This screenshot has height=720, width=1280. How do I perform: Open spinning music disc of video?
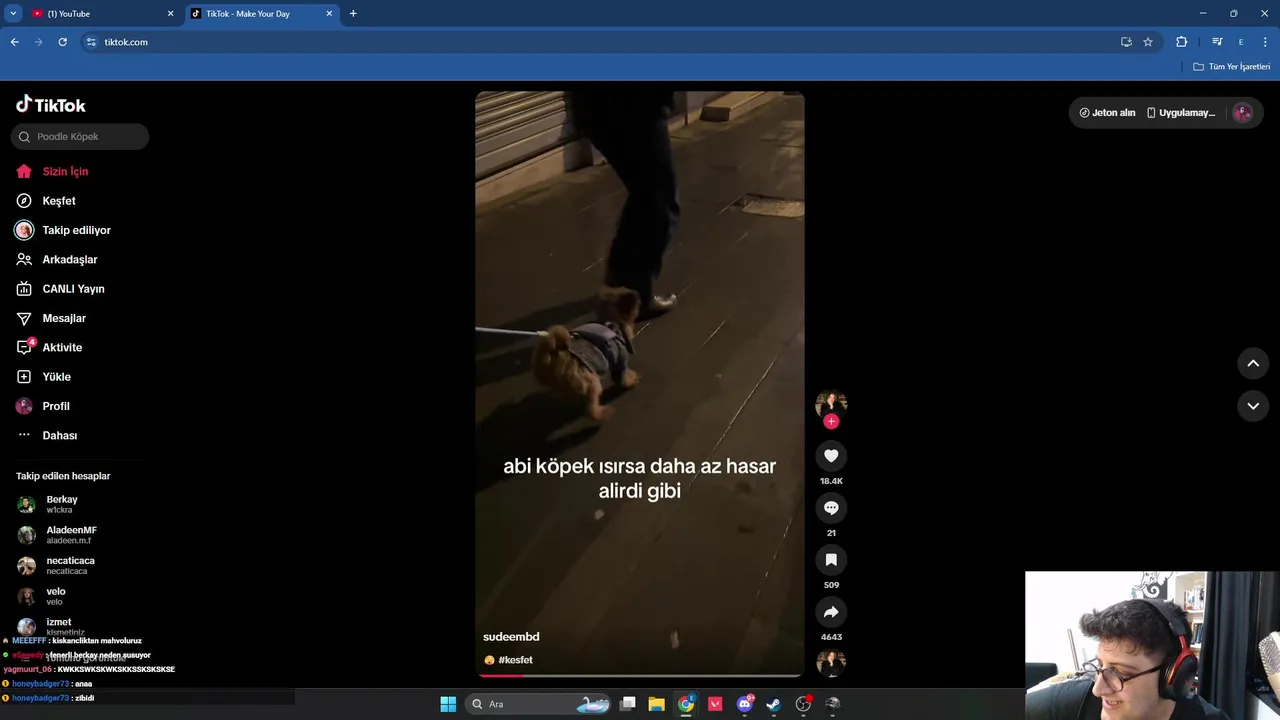tap(831, 663)
